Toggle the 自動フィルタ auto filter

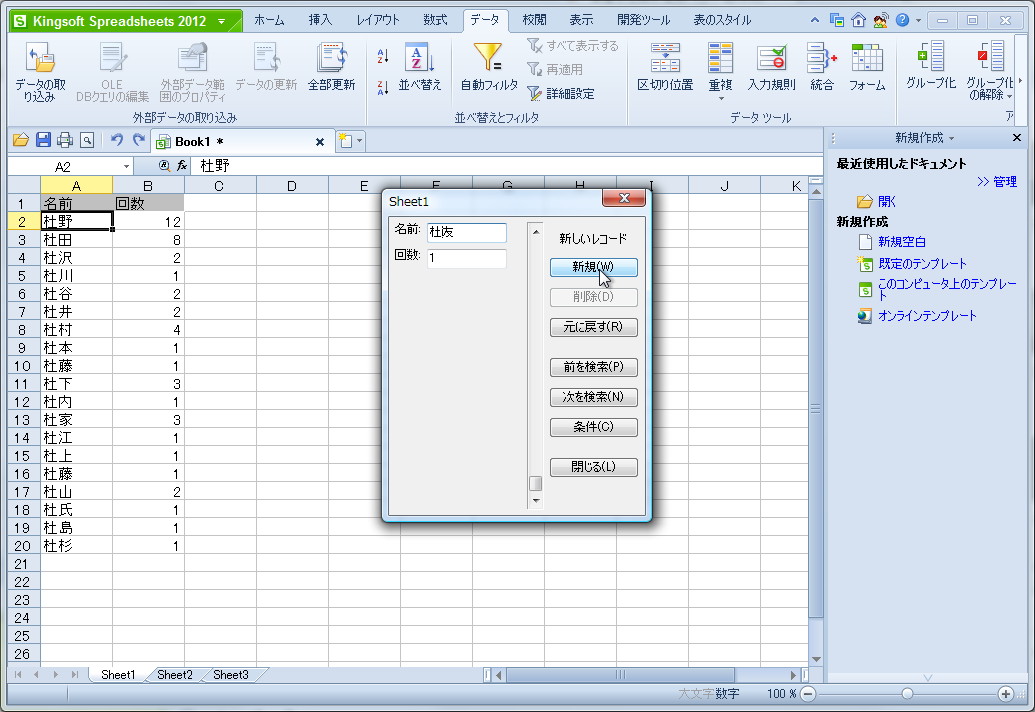[x=489, y=67]
